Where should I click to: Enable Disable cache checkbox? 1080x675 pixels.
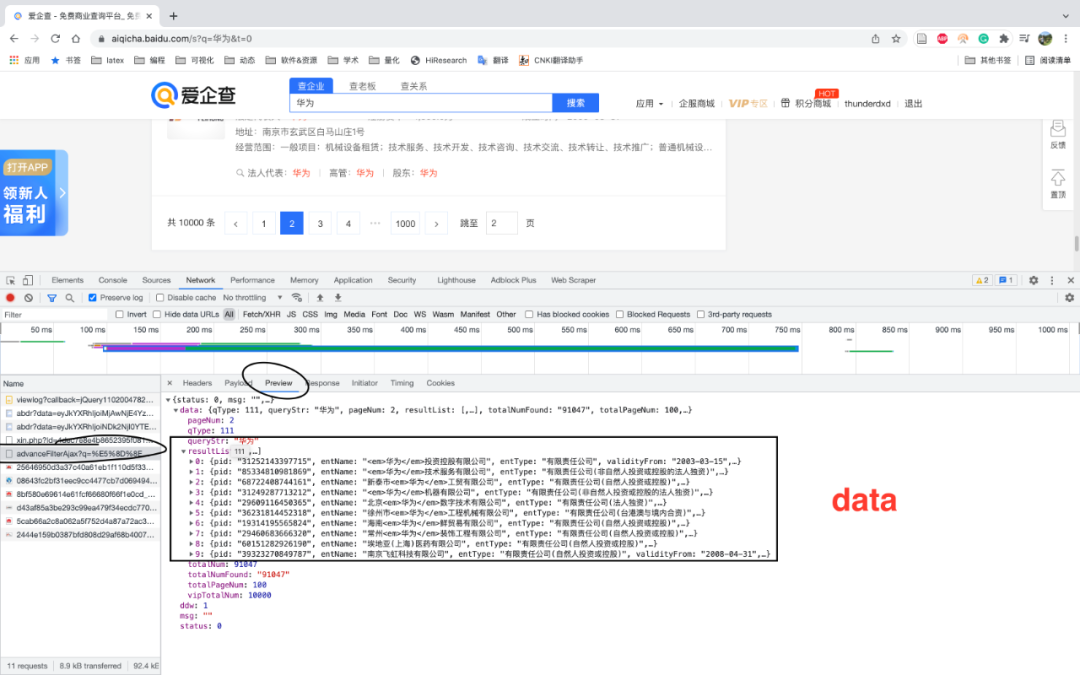tap(160, 298)
